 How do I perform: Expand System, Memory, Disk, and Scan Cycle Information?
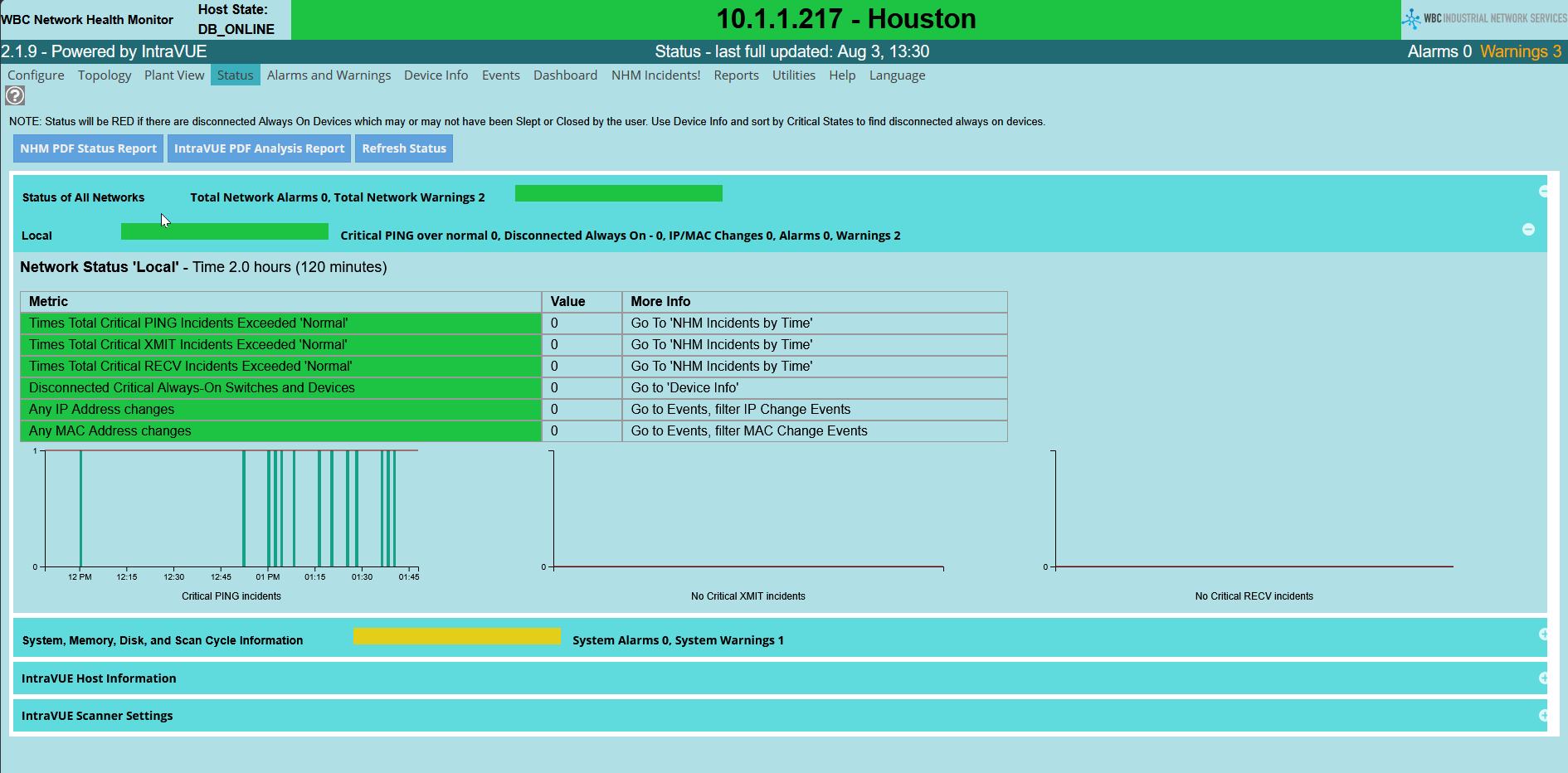click(x=1543, y=634)
